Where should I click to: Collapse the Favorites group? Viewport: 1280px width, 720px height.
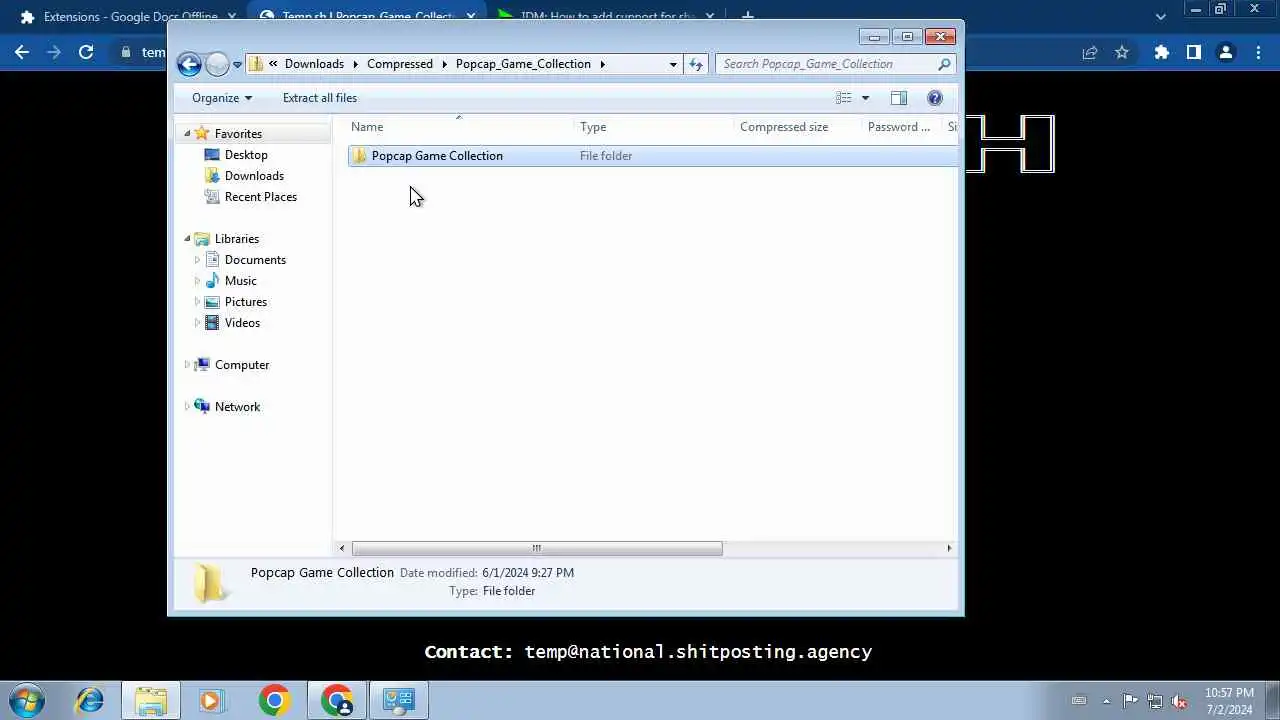[x=187, y=134]
